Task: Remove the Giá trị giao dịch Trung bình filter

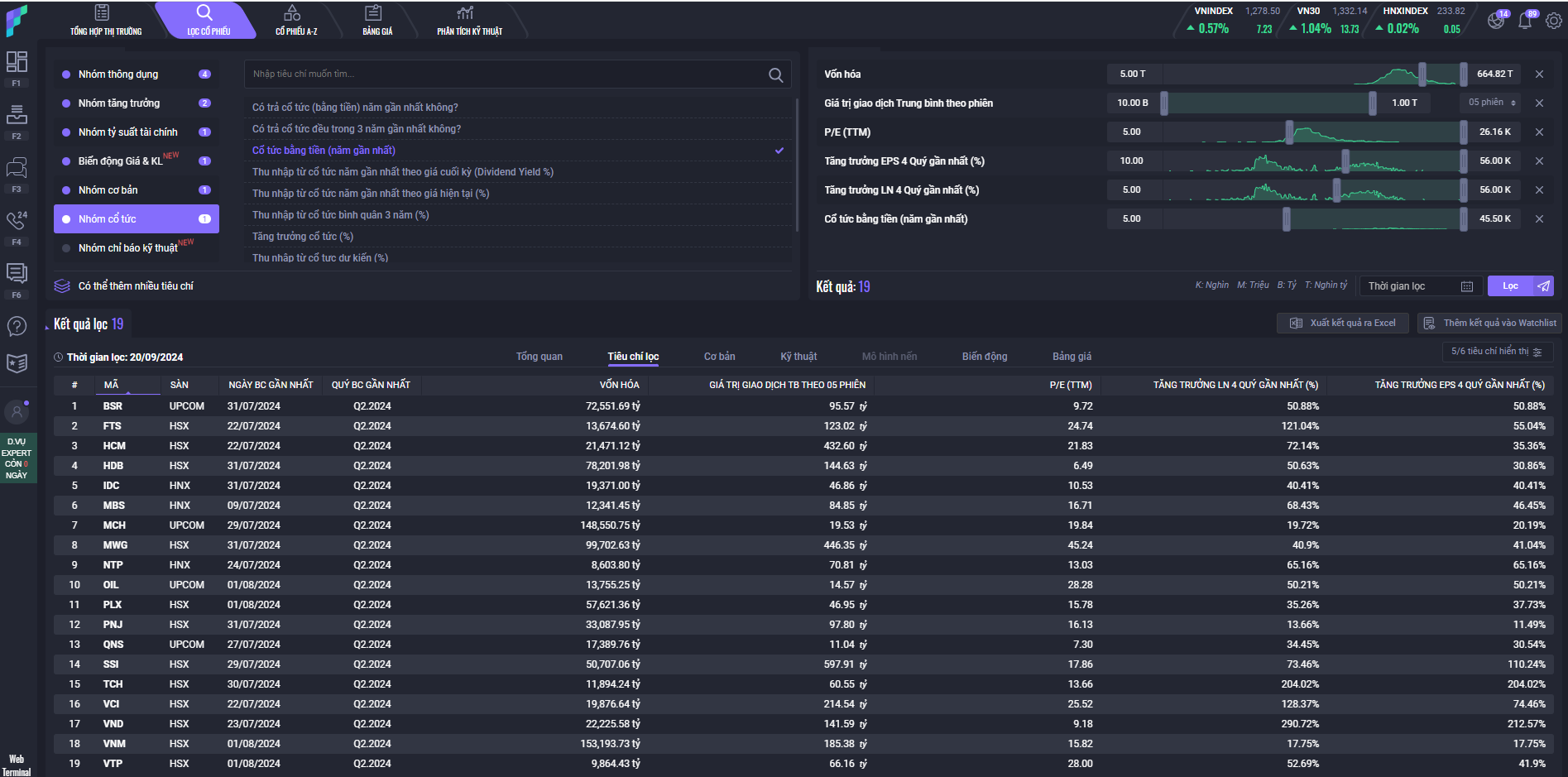Action: 1539,103
